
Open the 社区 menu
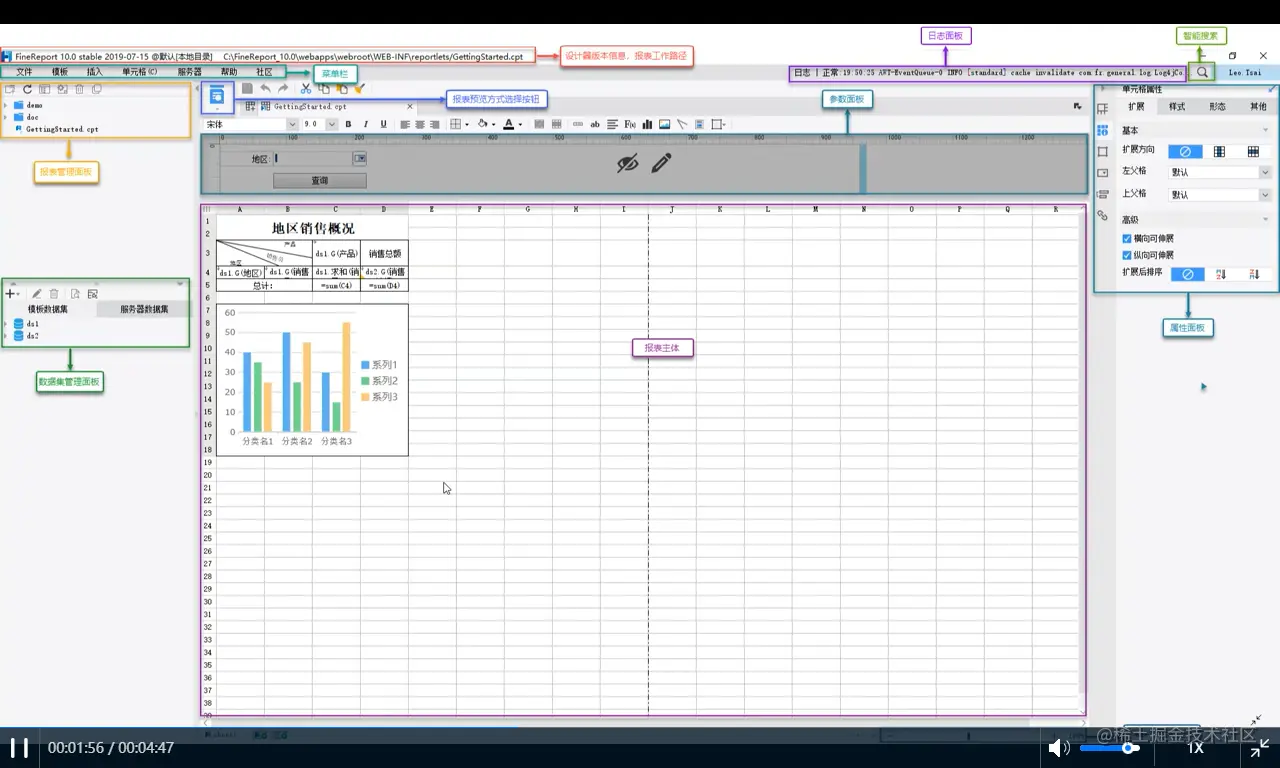[x=264, y=72]
